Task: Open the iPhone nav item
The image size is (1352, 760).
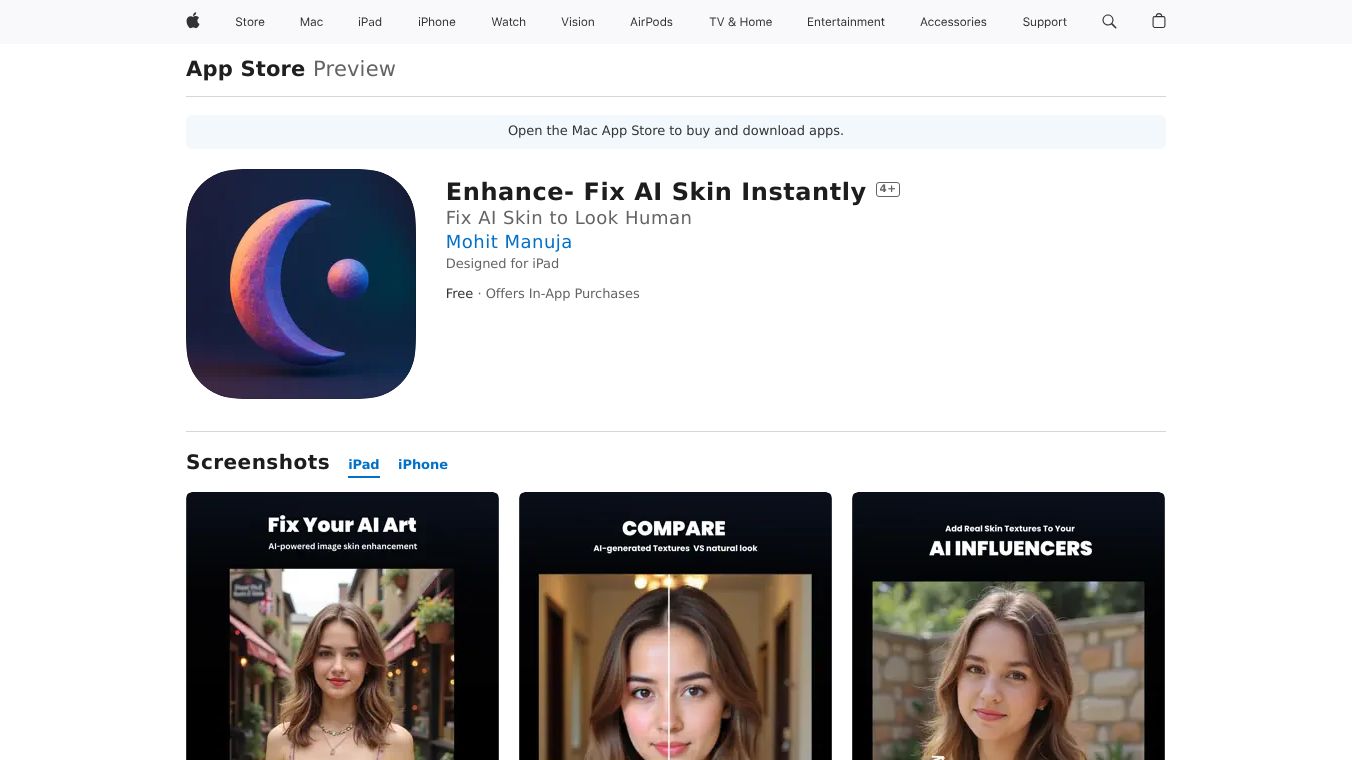Action: tap(437, 22)
